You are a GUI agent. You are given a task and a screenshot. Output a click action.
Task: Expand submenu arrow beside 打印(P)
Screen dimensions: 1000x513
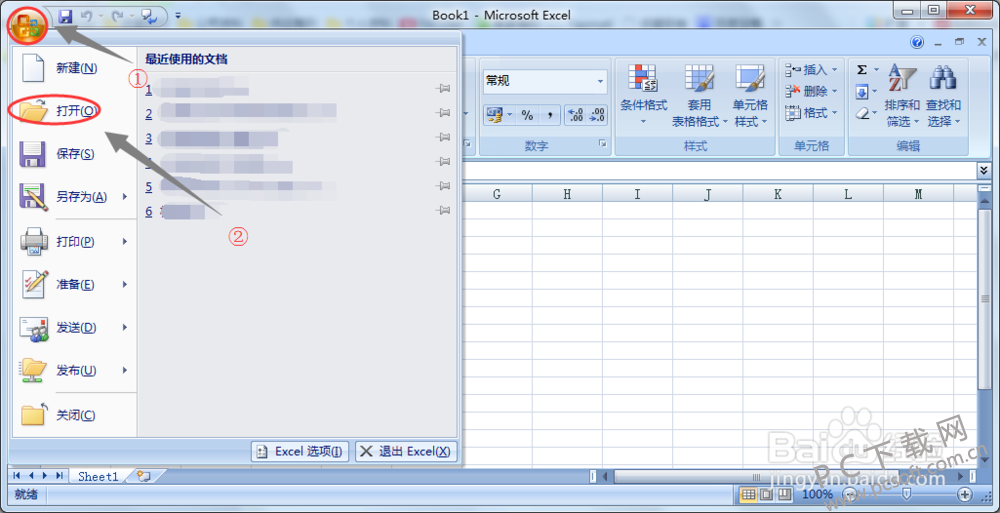coord(125,241)
